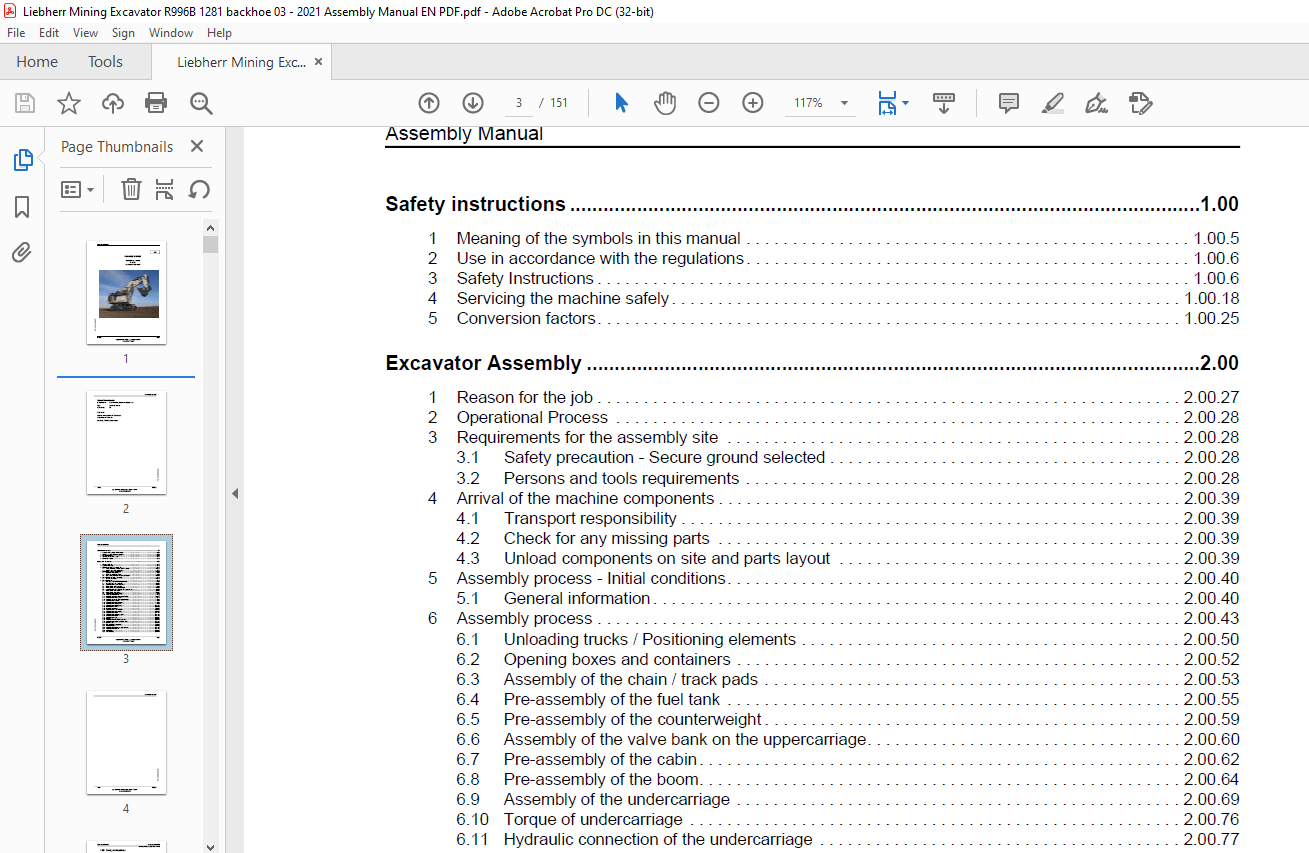
Task: Click thumbnail panel scroll up arrow
Action: pyautogui.click(x=210, y=227)
